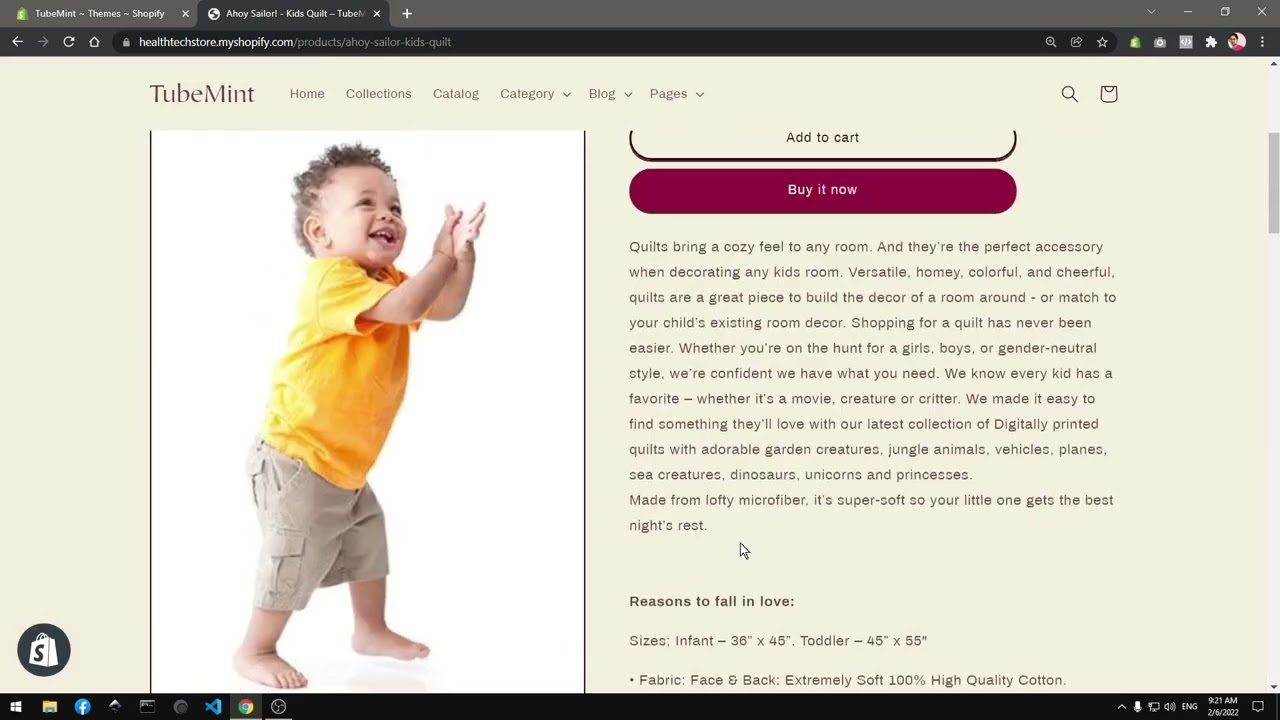Open the shopping cart icon
The height and width of the screenshot is (720, 1280).
tap(1108, 94)
